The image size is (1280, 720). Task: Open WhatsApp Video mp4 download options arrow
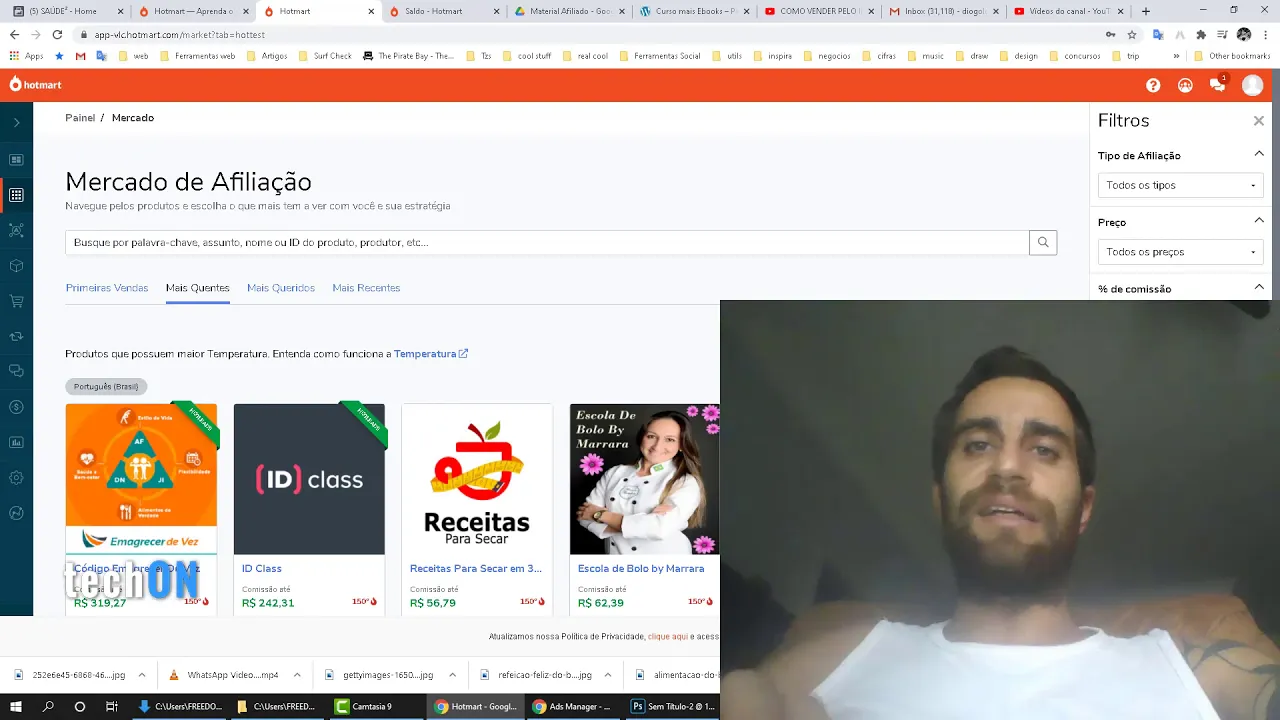(298, 675)
